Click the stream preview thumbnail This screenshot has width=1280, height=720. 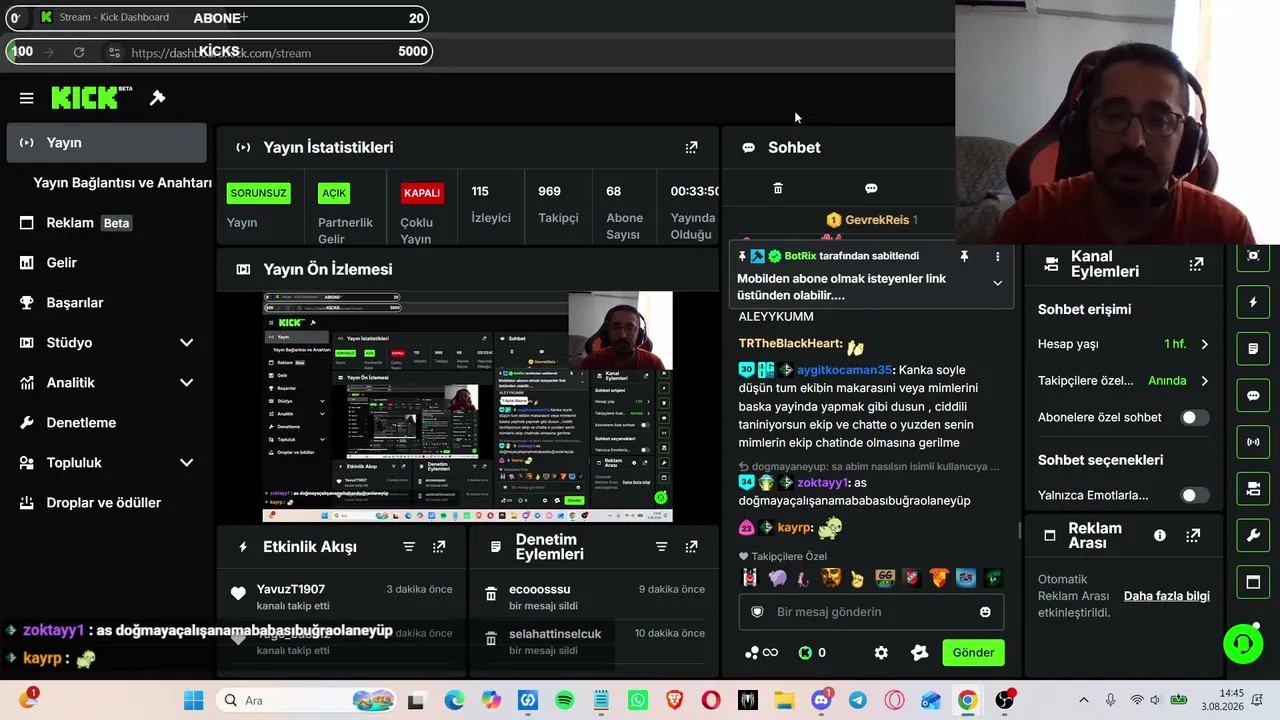click(467, 407)
